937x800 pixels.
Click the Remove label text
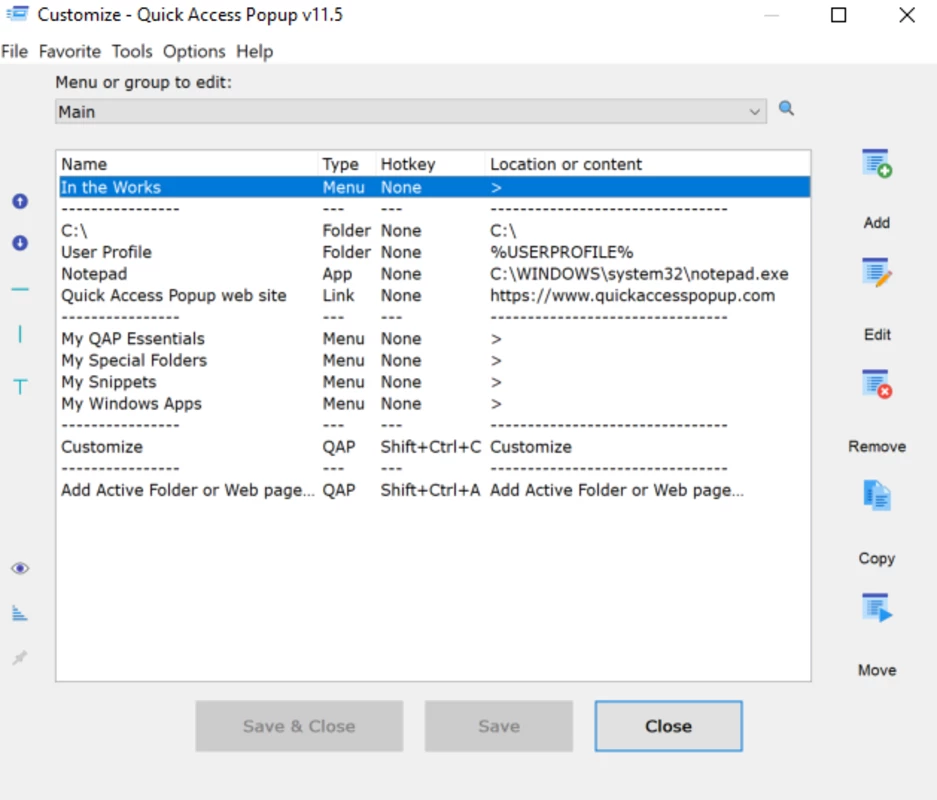(877, 446)
